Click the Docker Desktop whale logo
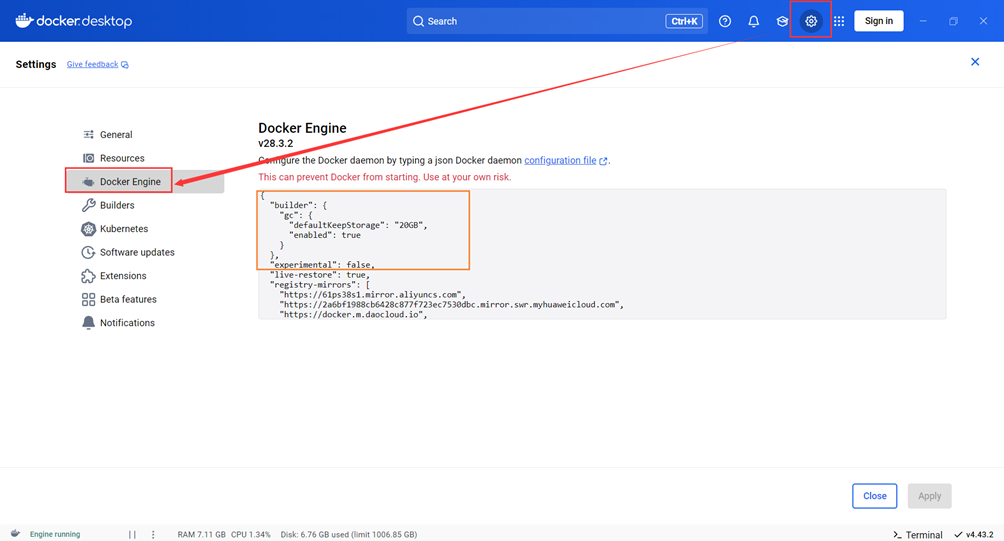Screen dimensions: 1004x541 [24, 20]
